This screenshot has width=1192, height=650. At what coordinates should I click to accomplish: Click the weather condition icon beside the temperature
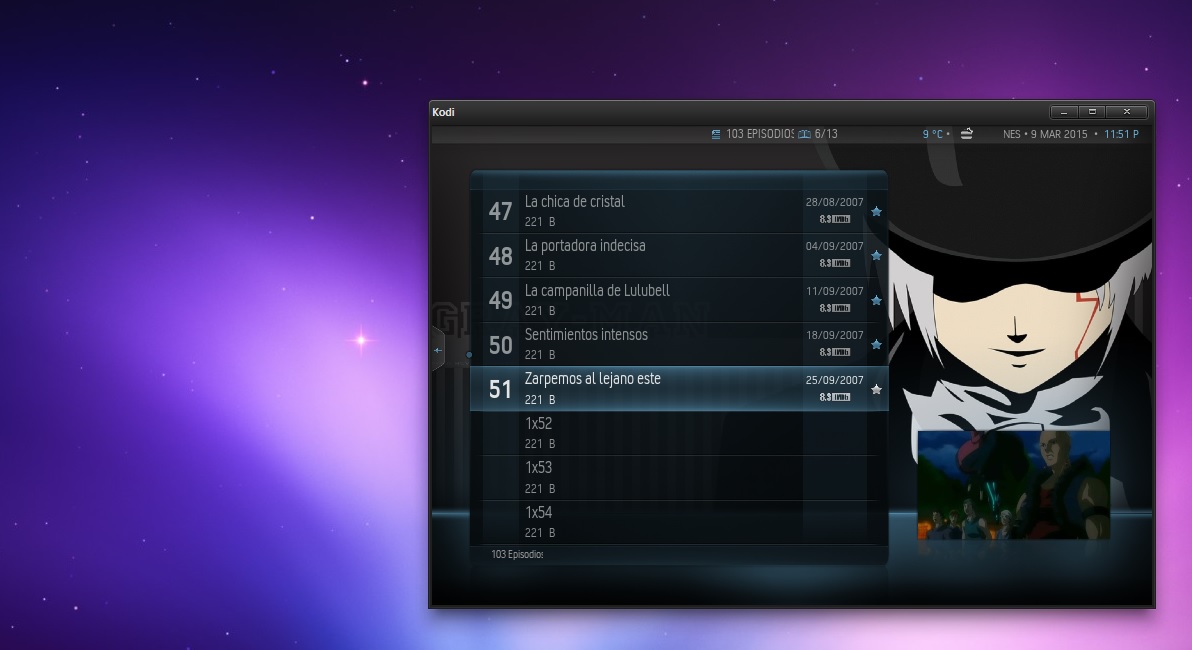966,132
